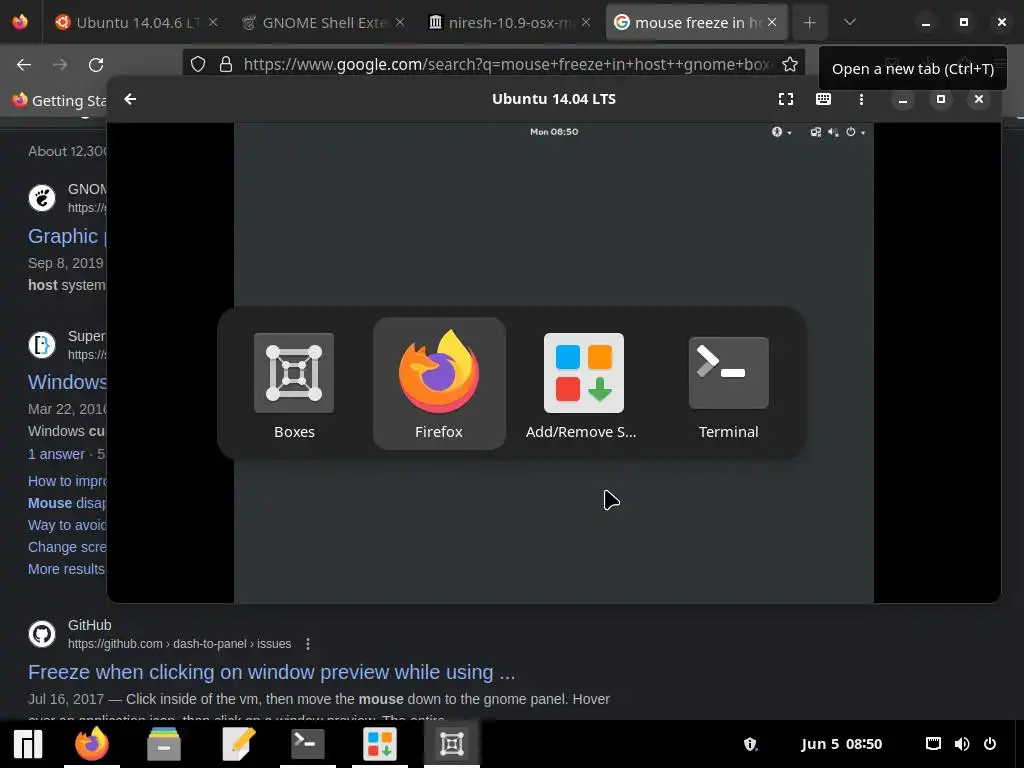This screenshot has width=1024, height=768.
Task: Show site security padlock info
Action: [x=226, y=64]
